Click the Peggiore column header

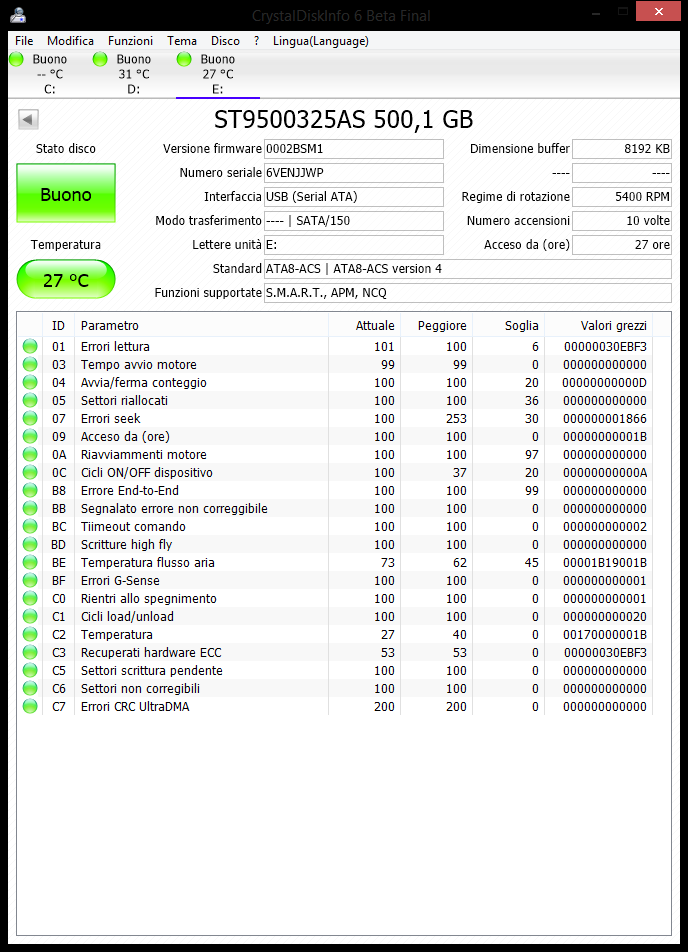click(437, 325)
